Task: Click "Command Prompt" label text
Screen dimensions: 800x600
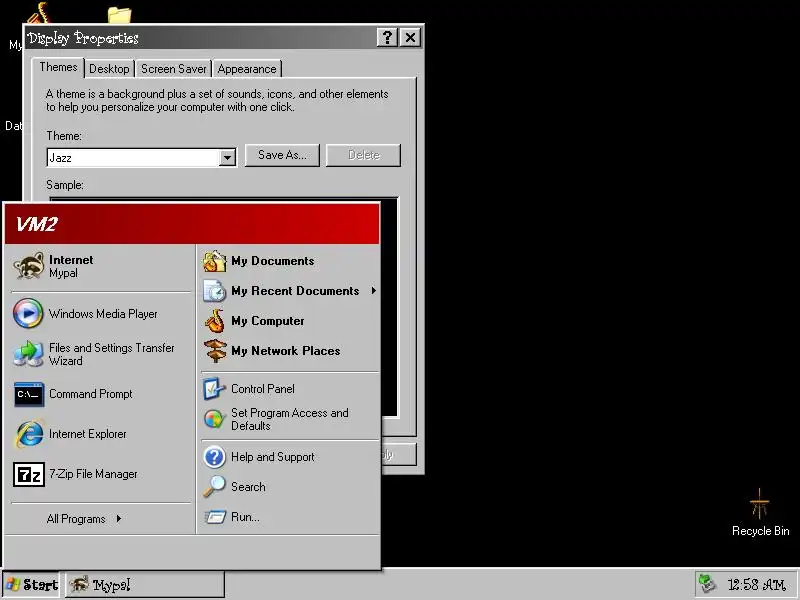Action: (x=91, y=394)
